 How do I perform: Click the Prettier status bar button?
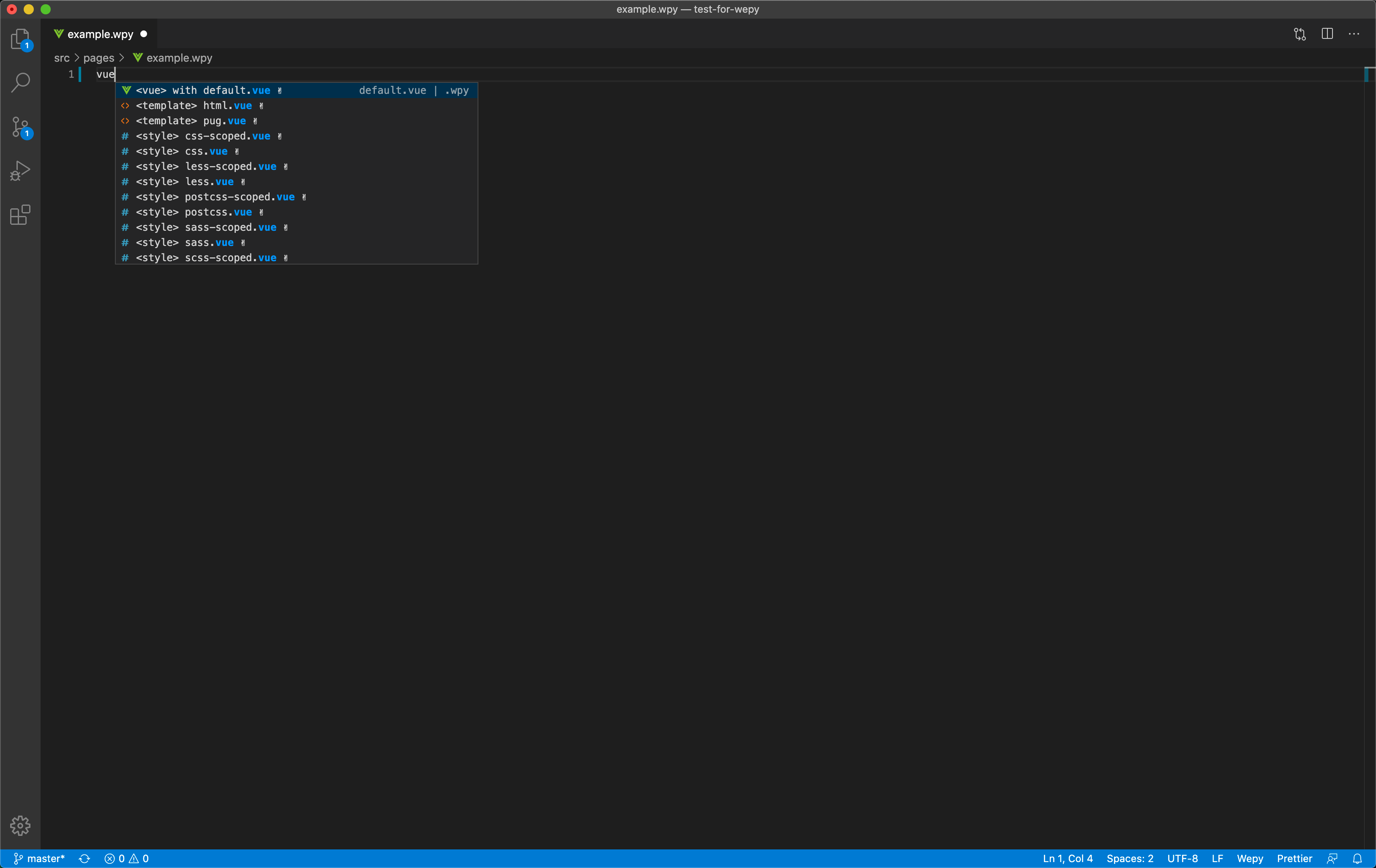click(1294, 858)
